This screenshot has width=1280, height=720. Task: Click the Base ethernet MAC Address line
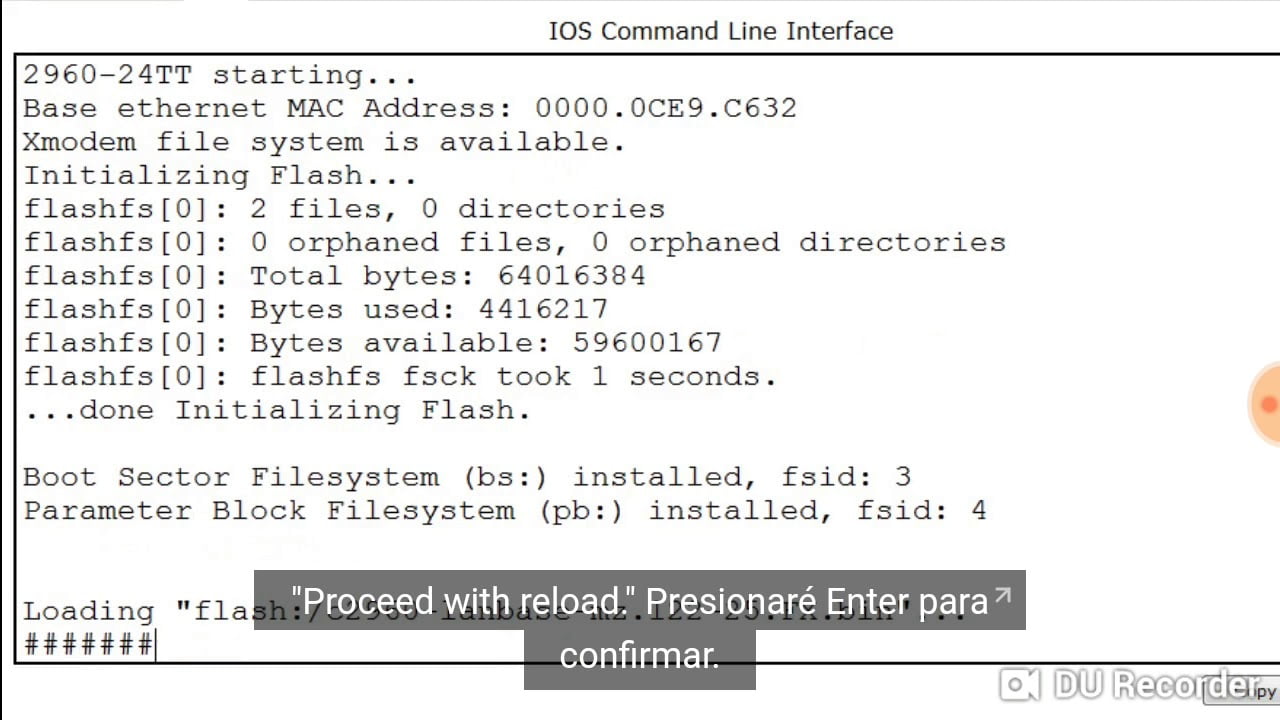click(x=410, y=108)
